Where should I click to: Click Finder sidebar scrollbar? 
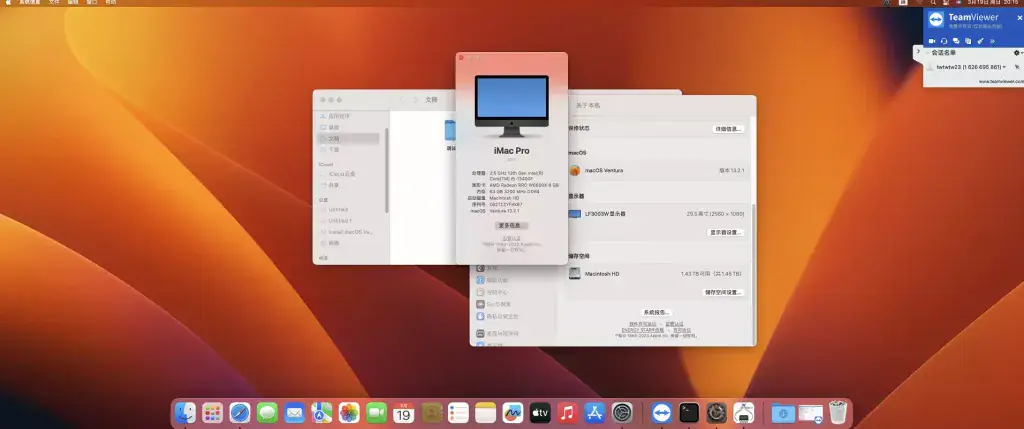387,170
